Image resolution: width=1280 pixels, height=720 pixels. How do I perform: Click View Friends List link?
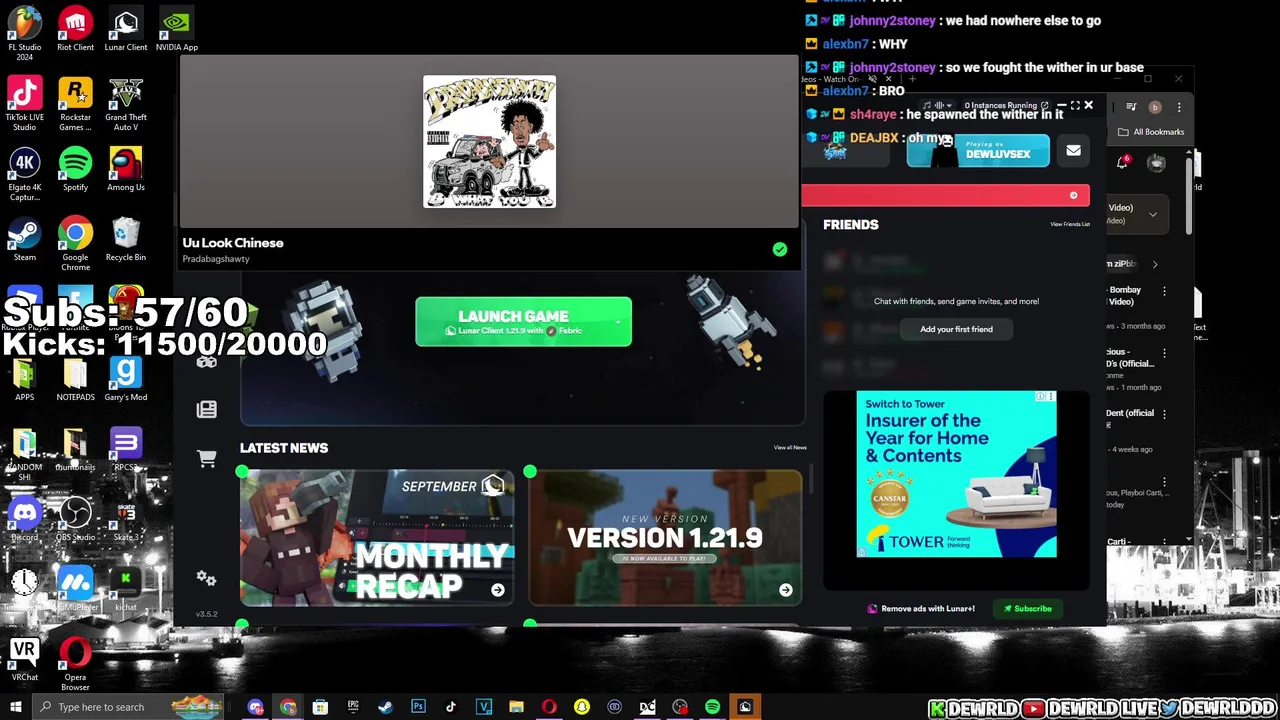pyautogui.click(x=1069, y=225)
